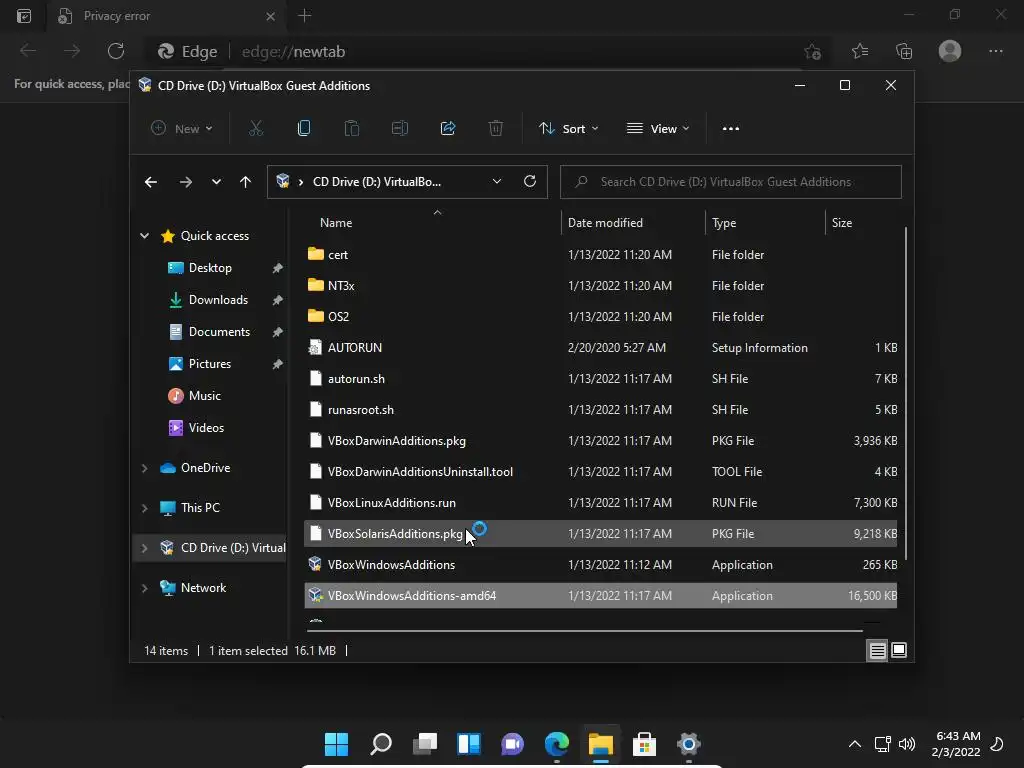Go up one folder level

[245, 182]
